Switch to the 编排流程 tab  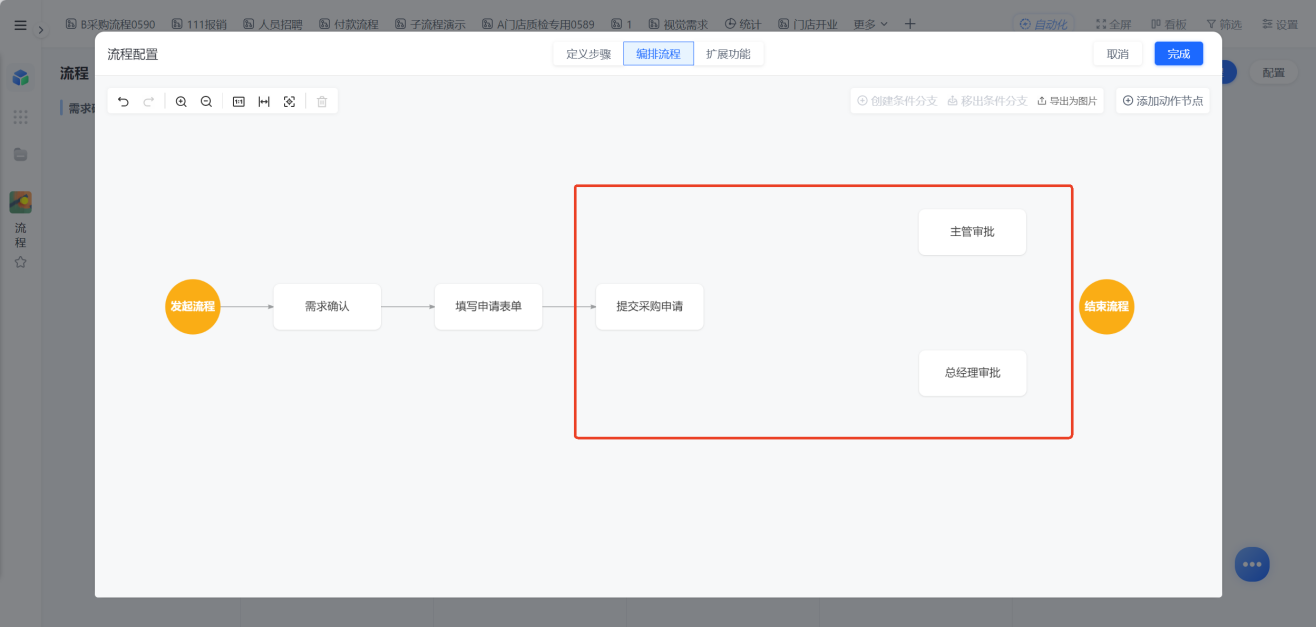pos(658,54)
